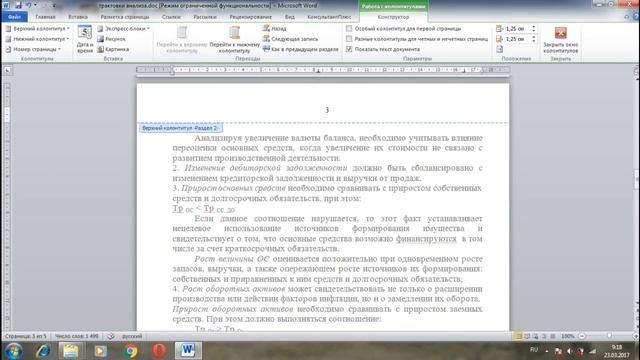Image resolution: width=640 pixels, height=360 pixels.
Task: Click the header top distance 1,25 см field
Action: pyautogui.click(x=517, y=29)
